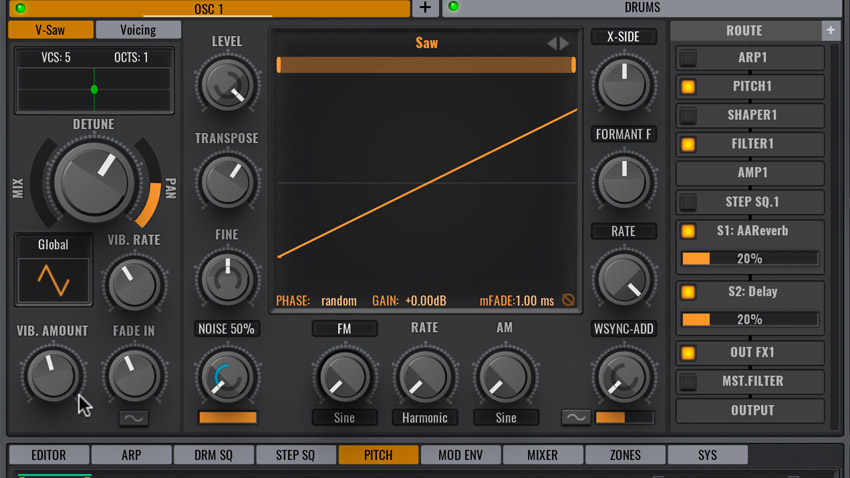850x478 pixels.
Task: Select the V-Saw oscillator tab
Action: coord(50,30)
